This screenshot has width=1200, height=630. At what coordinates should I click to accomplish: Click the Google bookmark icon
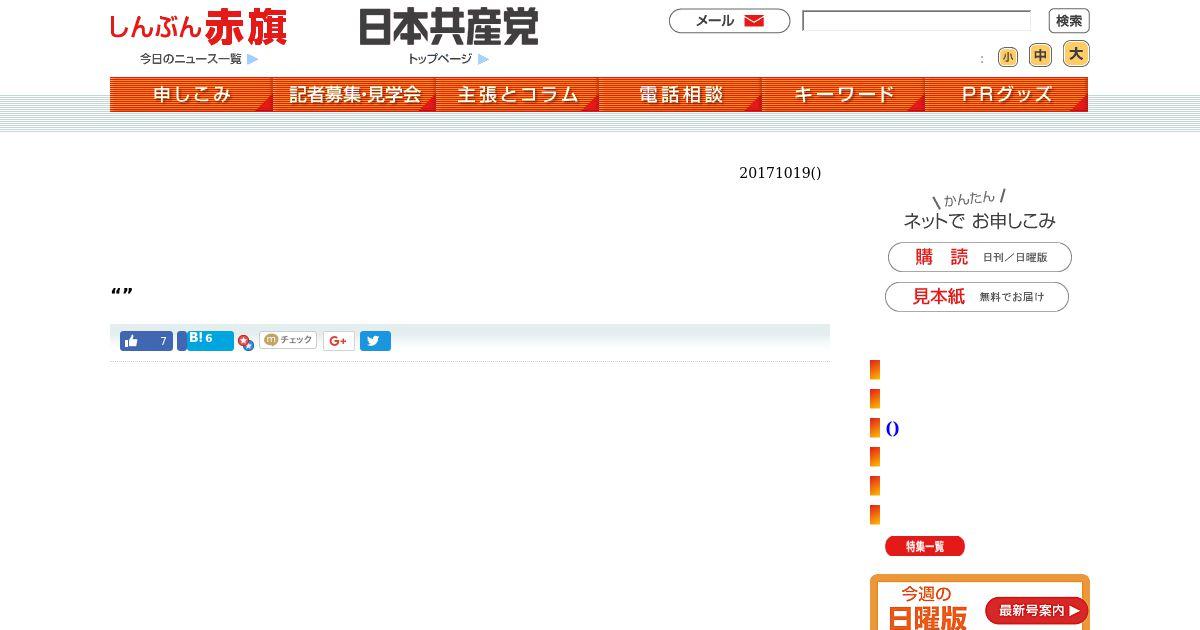click(x=246, y=343)
